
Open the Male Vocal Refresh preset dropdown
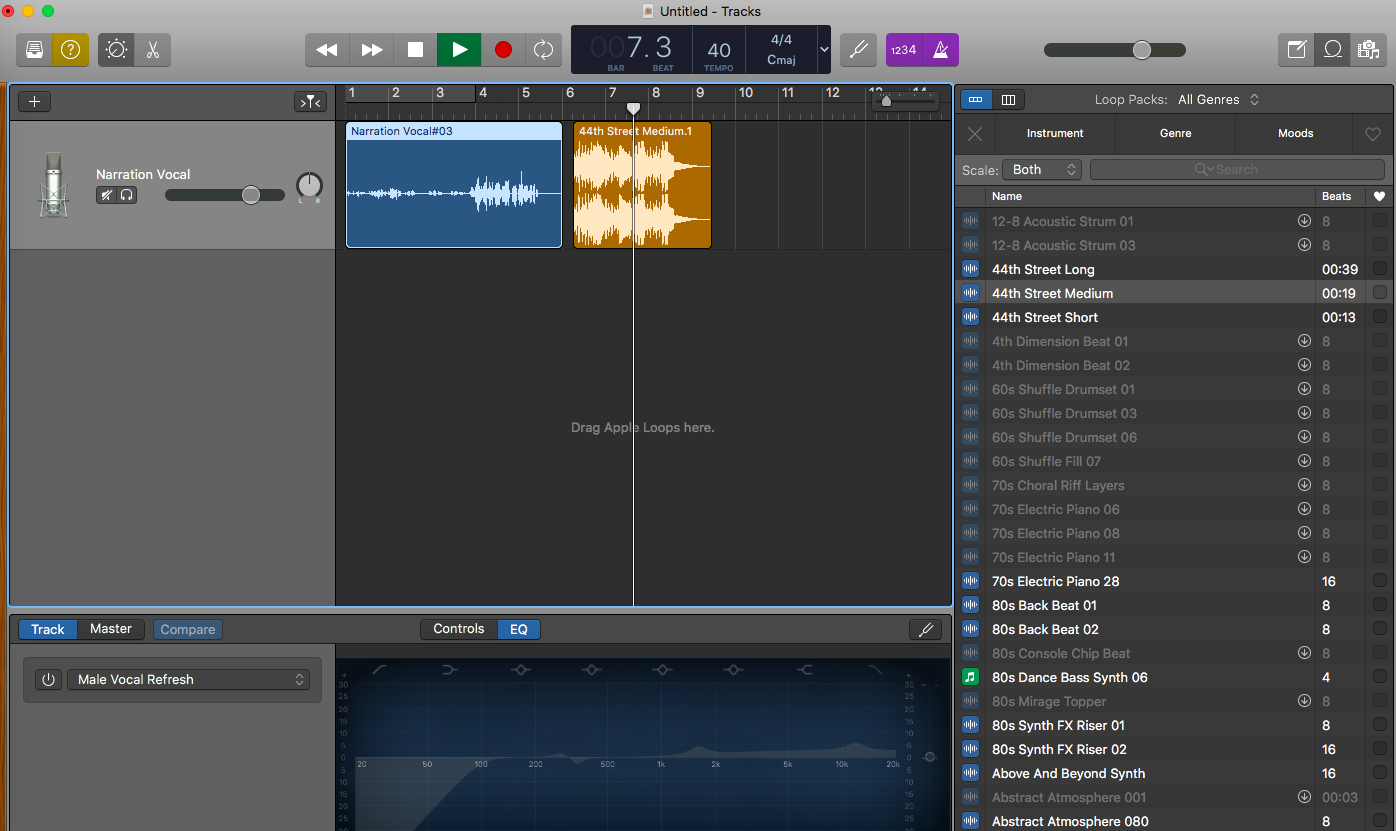[188, 680]
